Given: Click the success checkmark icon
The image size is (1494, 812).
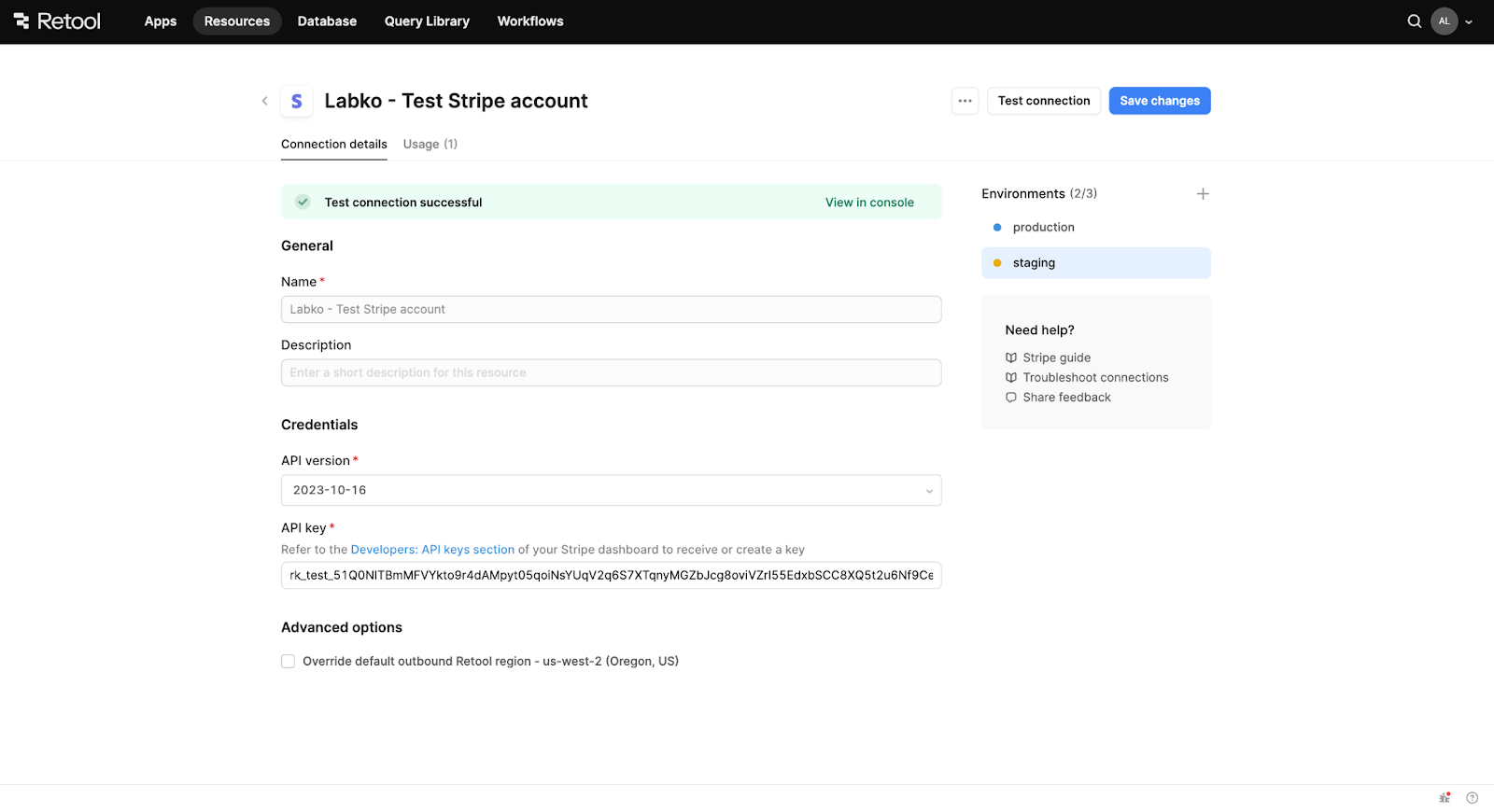Looking at the screenshot, I should (303, 202).
